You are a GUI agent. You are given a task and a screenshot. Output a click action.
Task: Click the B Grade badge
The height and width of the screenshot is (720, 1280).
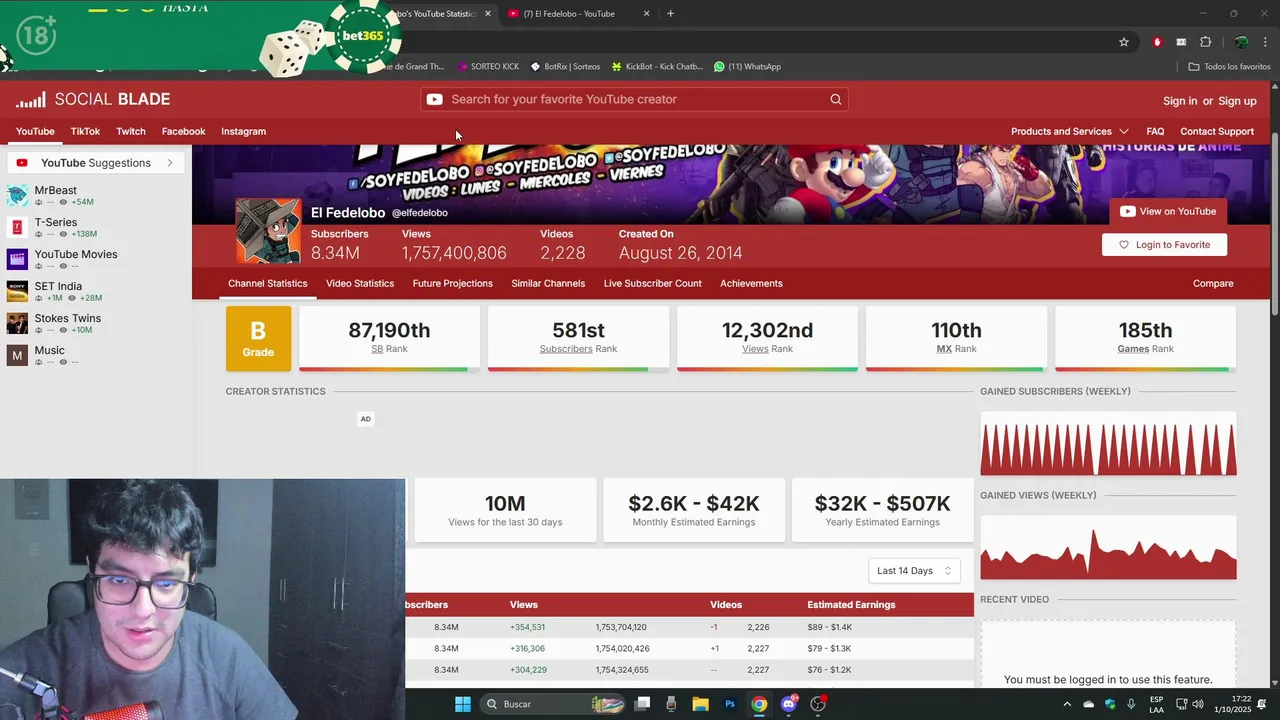[x=258, y=338]
